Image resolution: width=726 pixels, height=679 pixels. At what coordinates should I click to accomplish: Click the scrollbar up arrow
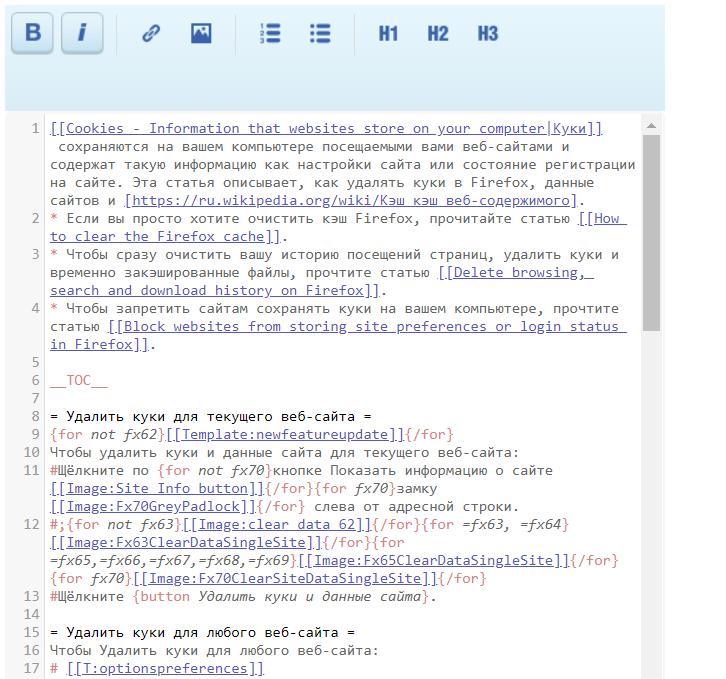click(651, 126)
